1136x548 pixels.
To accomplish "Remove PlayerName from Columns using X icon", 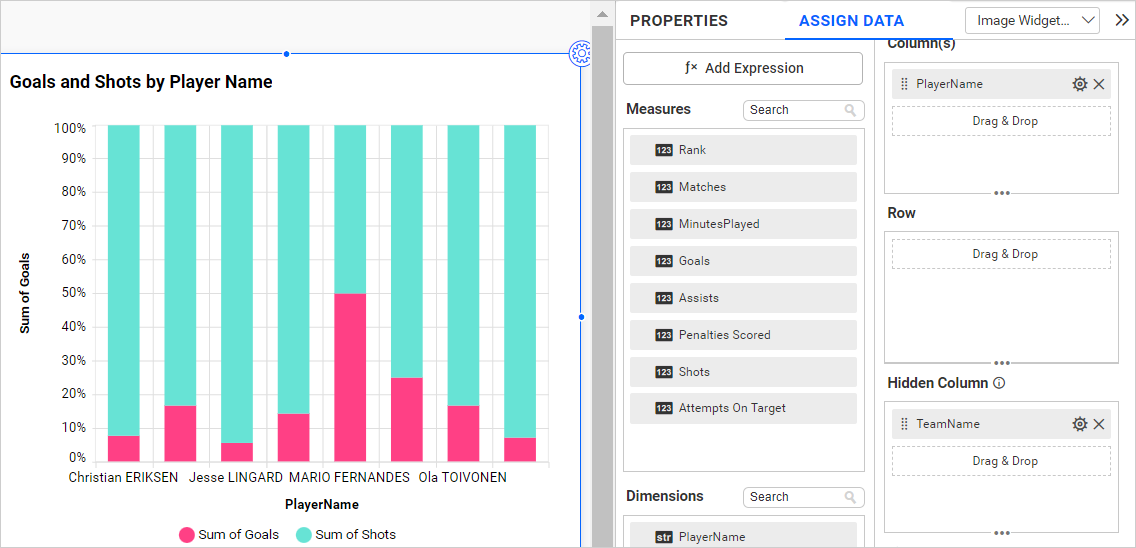I will (1099, 85).
